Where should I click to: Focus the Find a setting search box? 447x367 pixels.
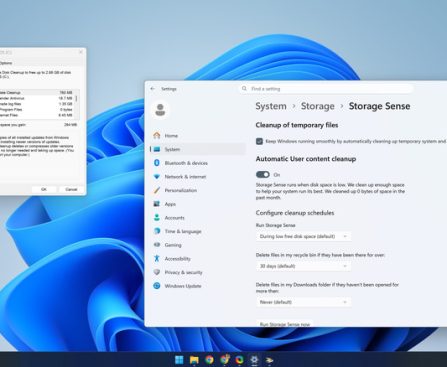click(327, 89)
